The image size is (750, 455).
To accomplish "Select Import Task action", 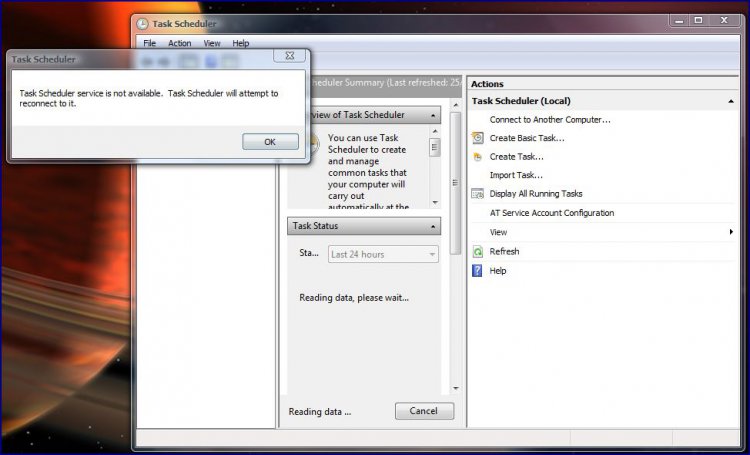I will [x=516, y=175].
